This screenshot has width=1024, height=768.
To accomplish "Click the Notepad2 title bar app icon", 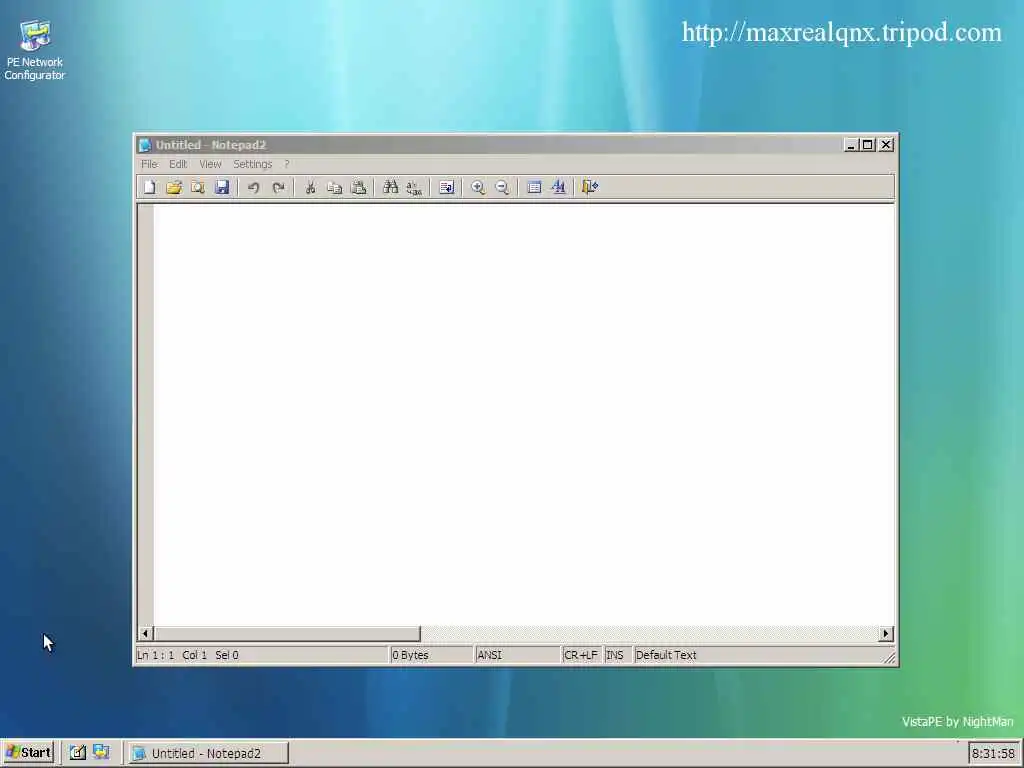I will point(145,145).
